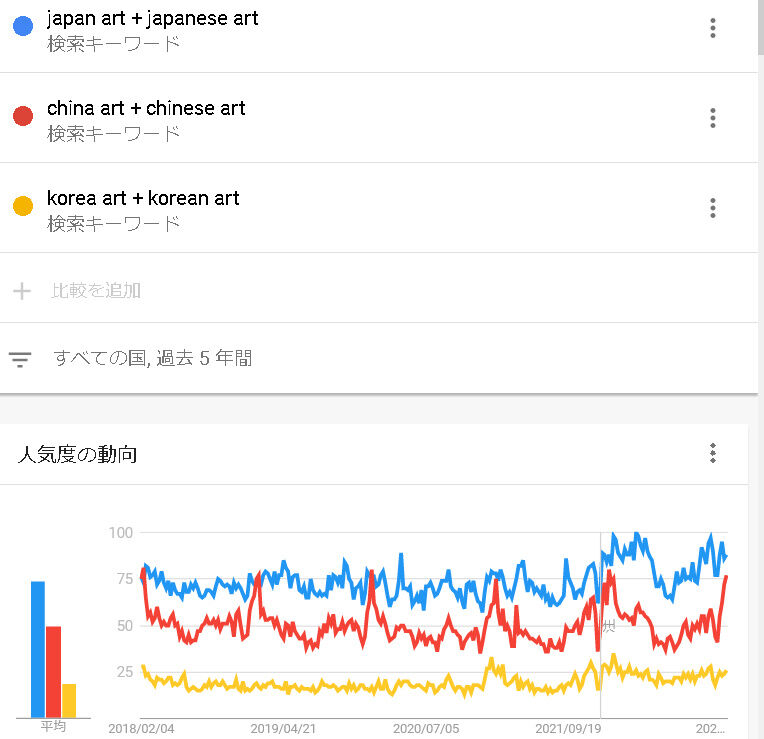Click the blue dot for japan art

[x=22, y=28]
